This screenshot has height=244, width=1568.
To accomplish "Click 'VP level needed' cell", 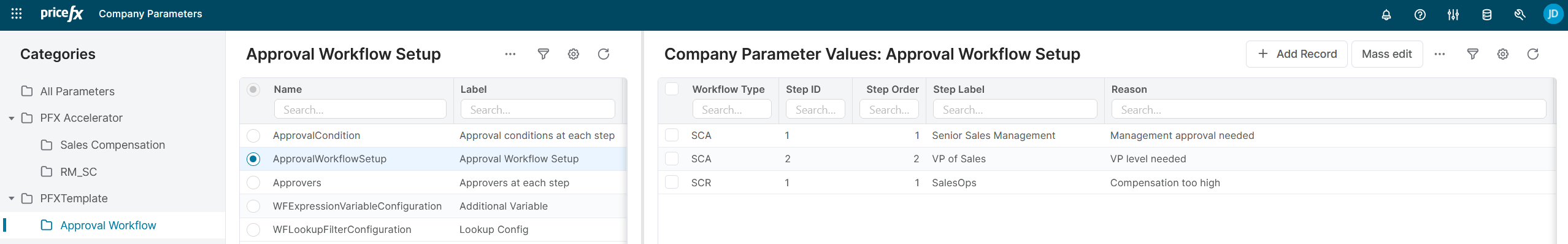I will pyautogui.click(x=1148, y=159).
